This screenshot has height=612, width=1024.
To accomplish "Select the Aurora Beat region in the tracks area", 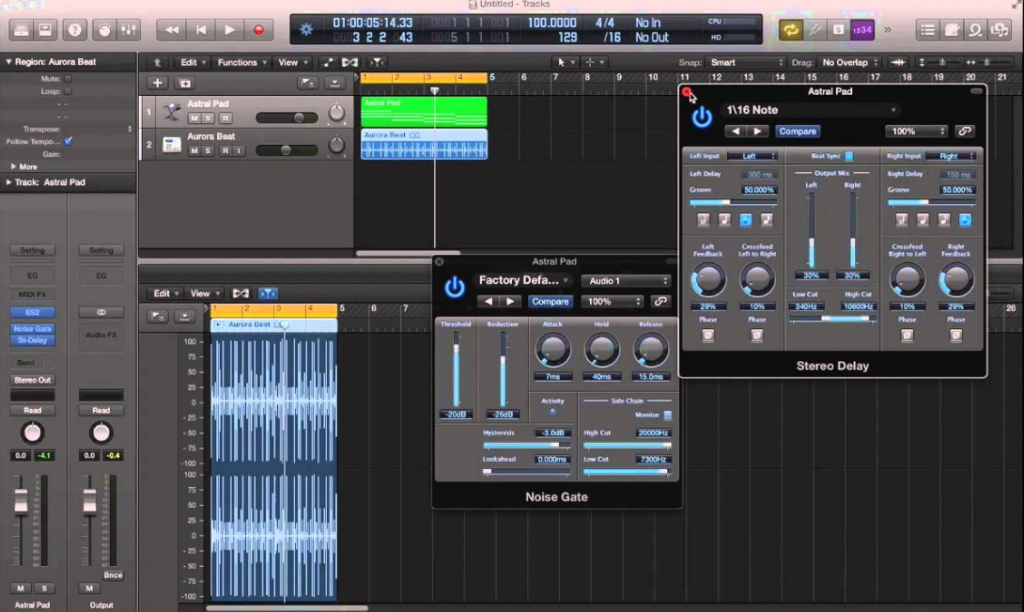I will point(424,147).
